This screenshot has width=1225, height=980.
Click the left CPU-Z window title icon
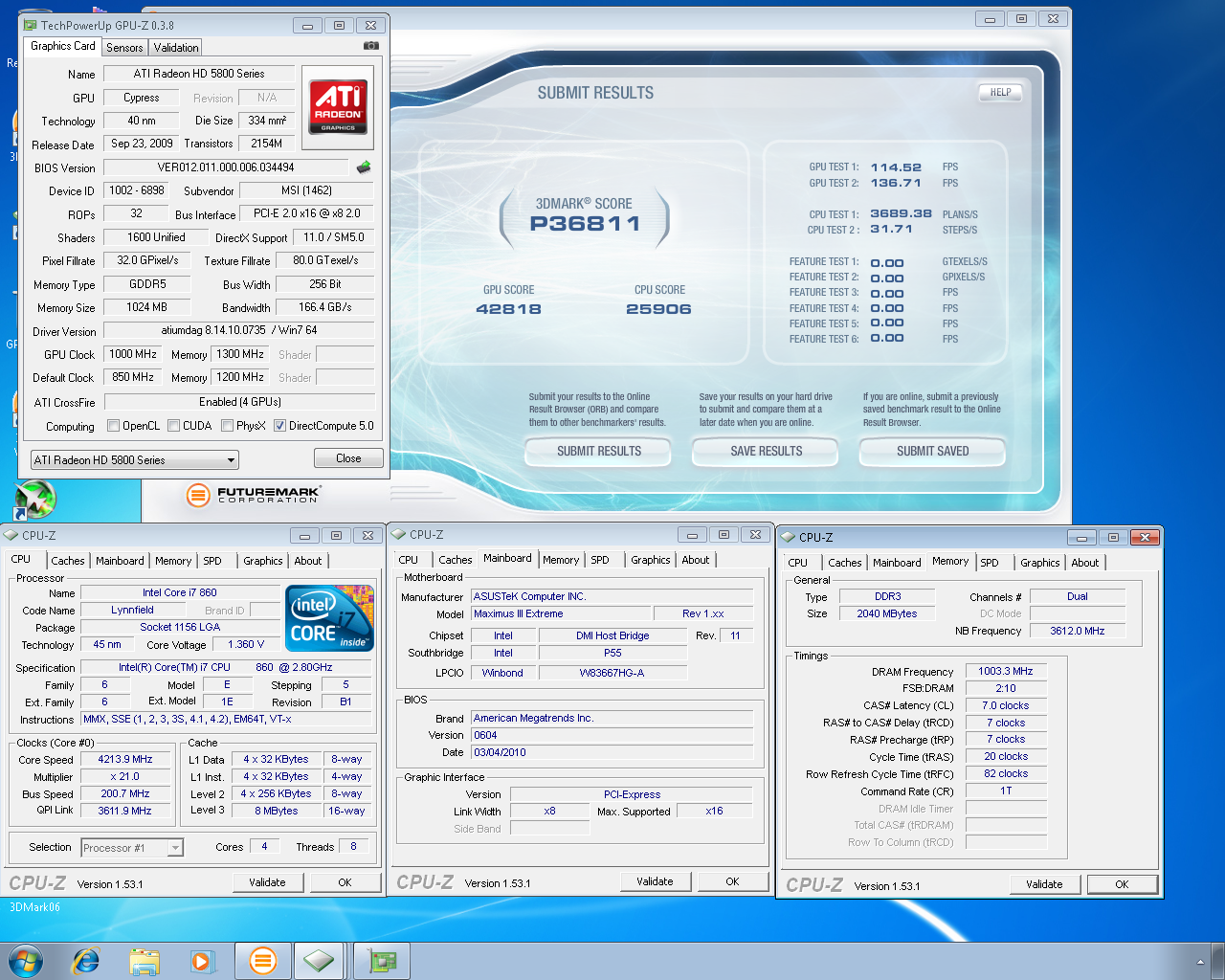click(11, 535)
